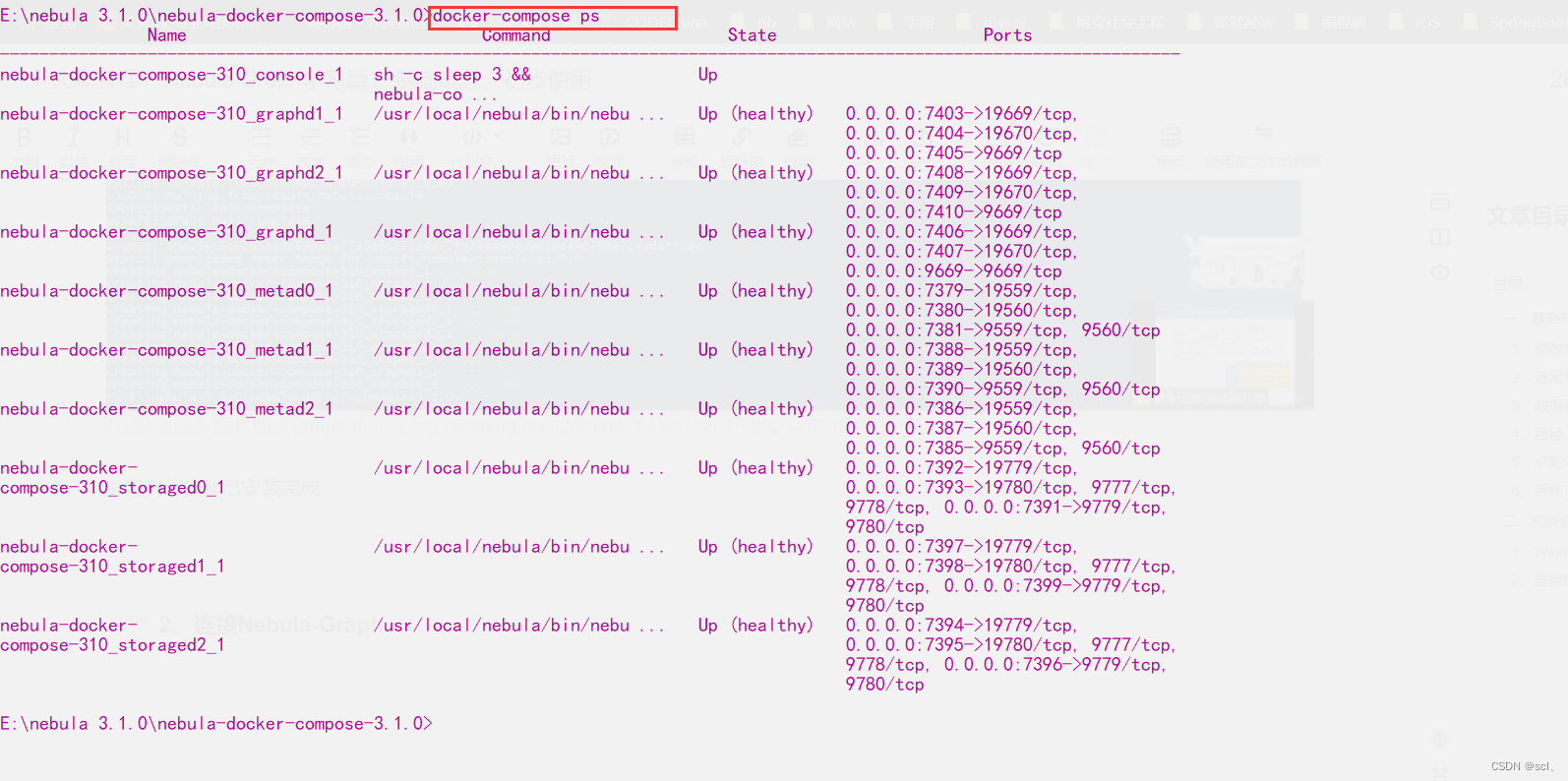The image size is (1568, 781).
Task: Select container name compose-310_storaged2_1
Action: [x=112, y=645]
